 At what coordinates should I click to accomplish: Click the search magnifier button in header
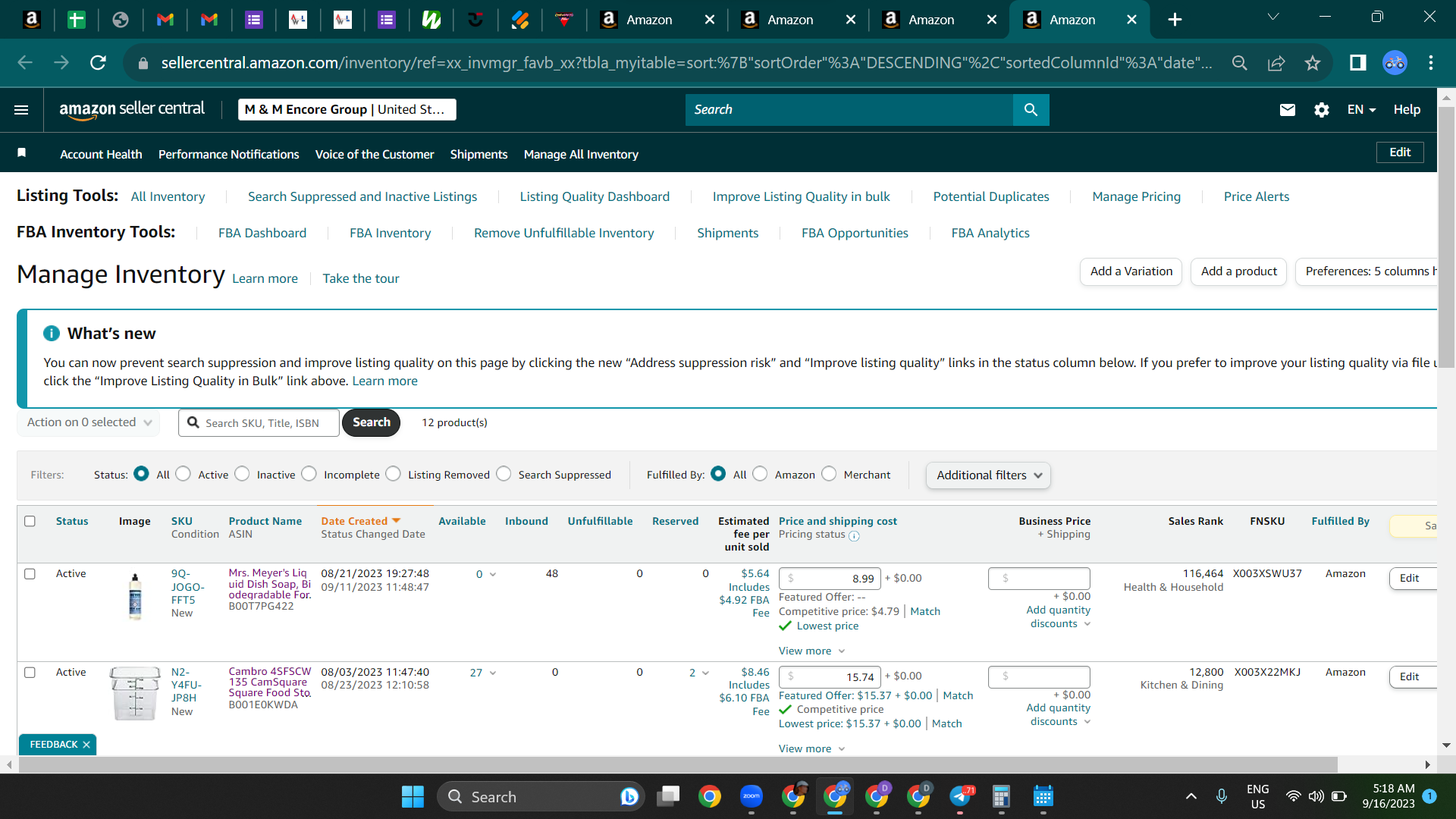(x=1031, y=110)
